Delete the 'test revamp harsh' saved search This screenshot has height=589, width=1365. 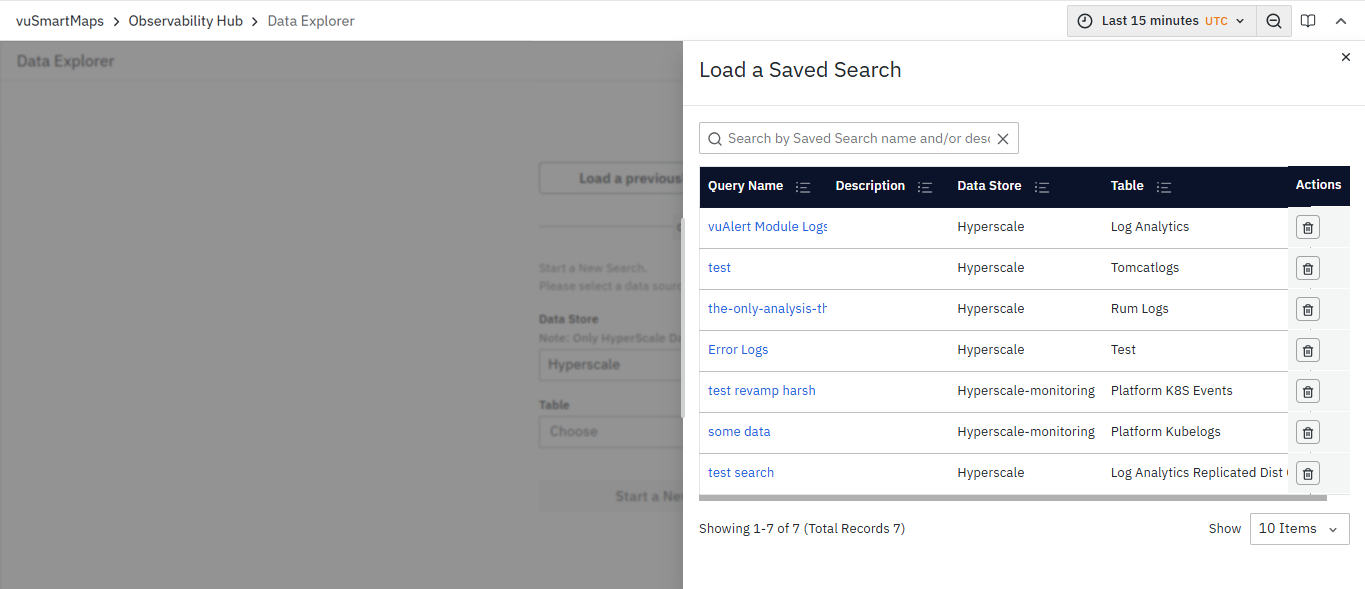pos(1307,392)
